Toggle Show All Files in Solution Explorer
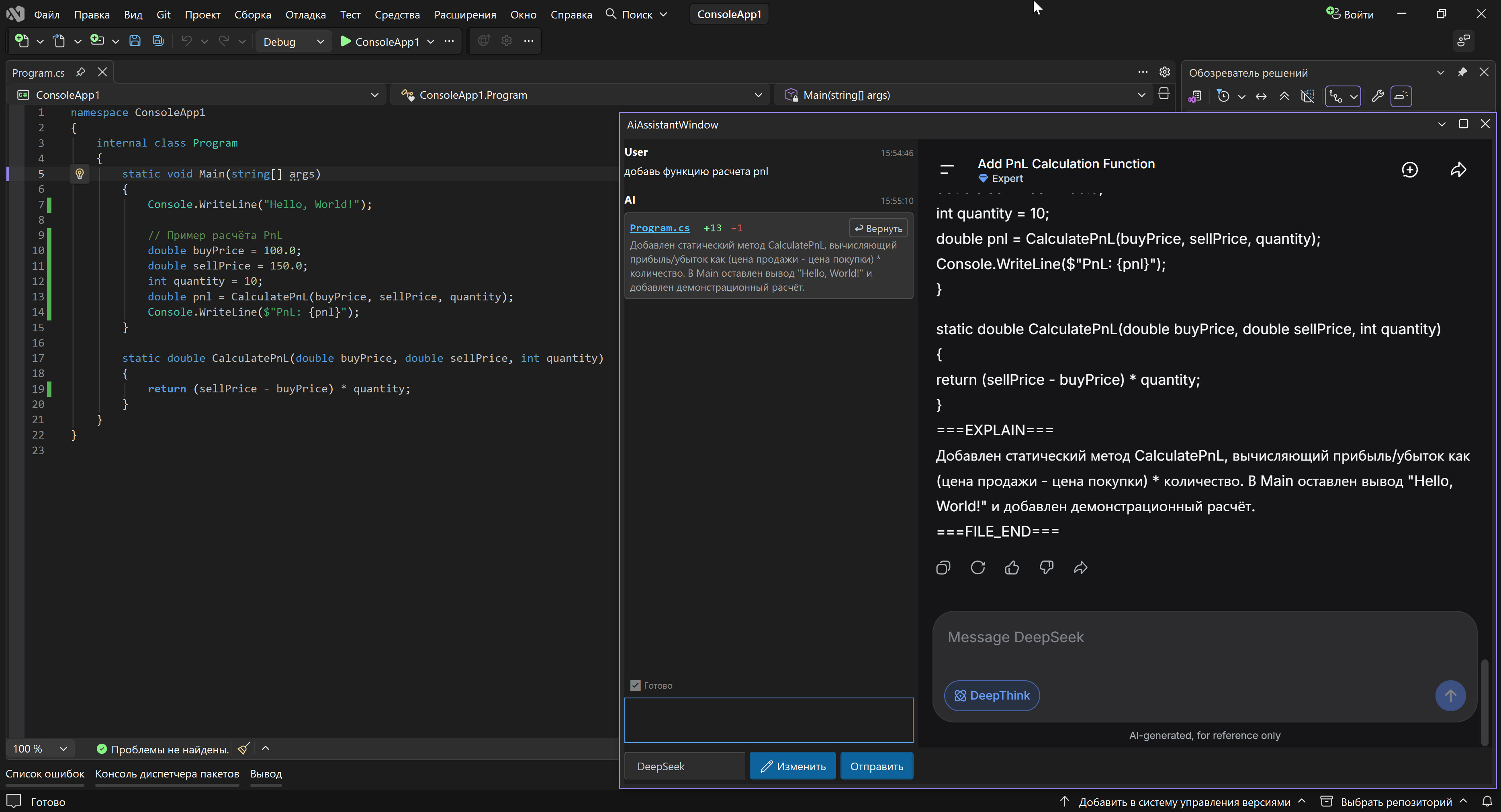The width and height of the screenshot is (1501, 812). coord(1307,96)
